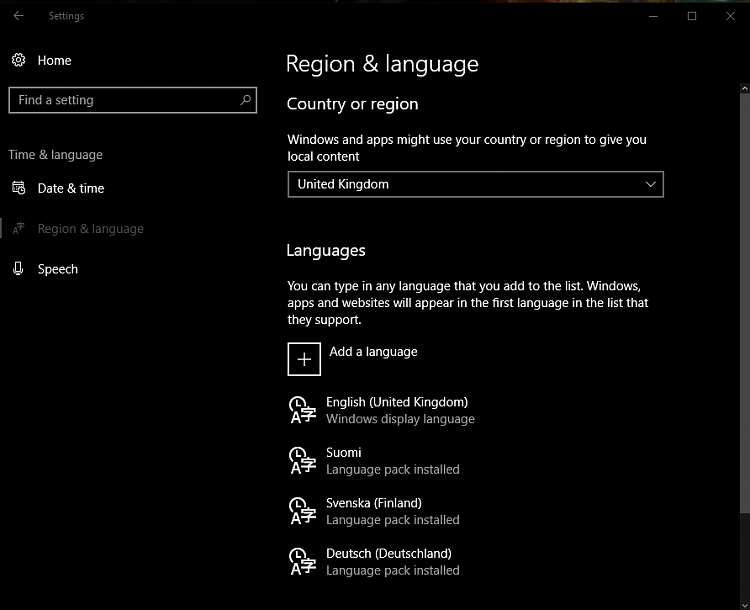Screen dimensions: 750x610
Task: Click the back arrow in Settings
Action: pyautogui.click(x=18, y=16)
